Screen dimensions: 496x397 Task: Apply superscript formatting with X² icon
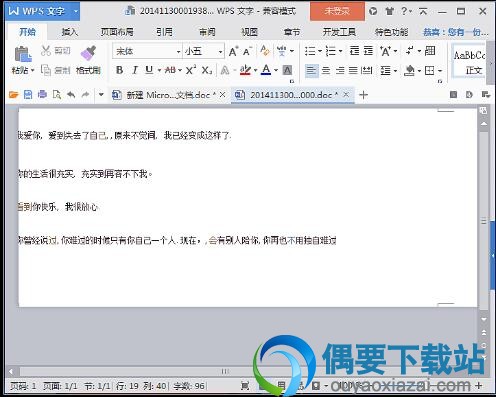coord(191,70)
